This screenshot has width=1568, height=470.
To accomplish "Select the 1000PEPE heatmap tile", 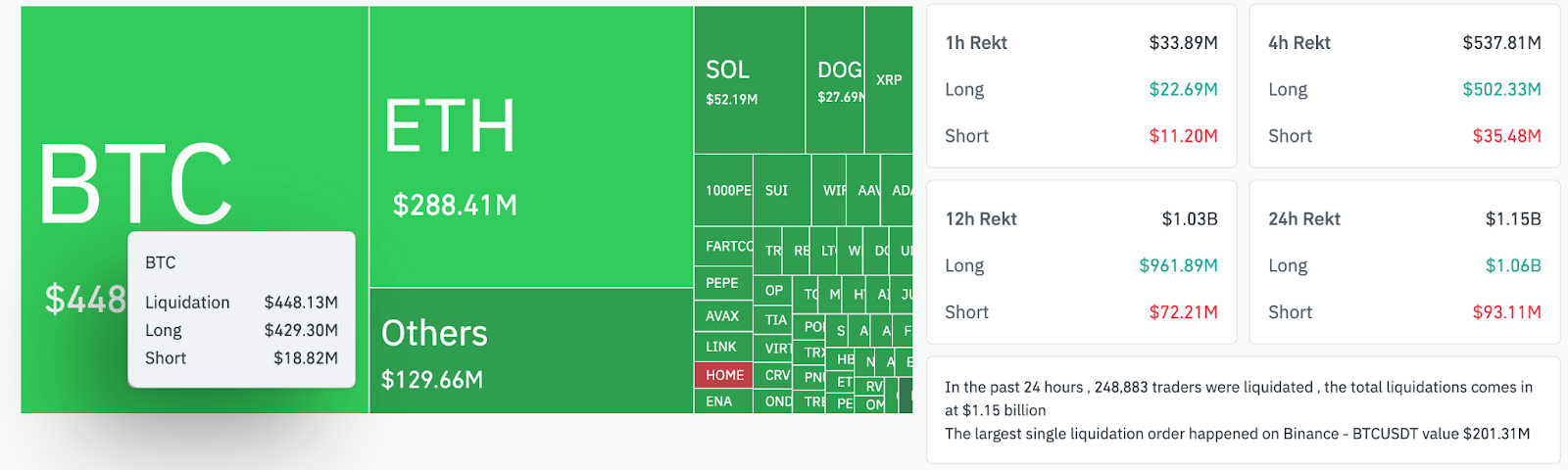I will click(724, 191).
